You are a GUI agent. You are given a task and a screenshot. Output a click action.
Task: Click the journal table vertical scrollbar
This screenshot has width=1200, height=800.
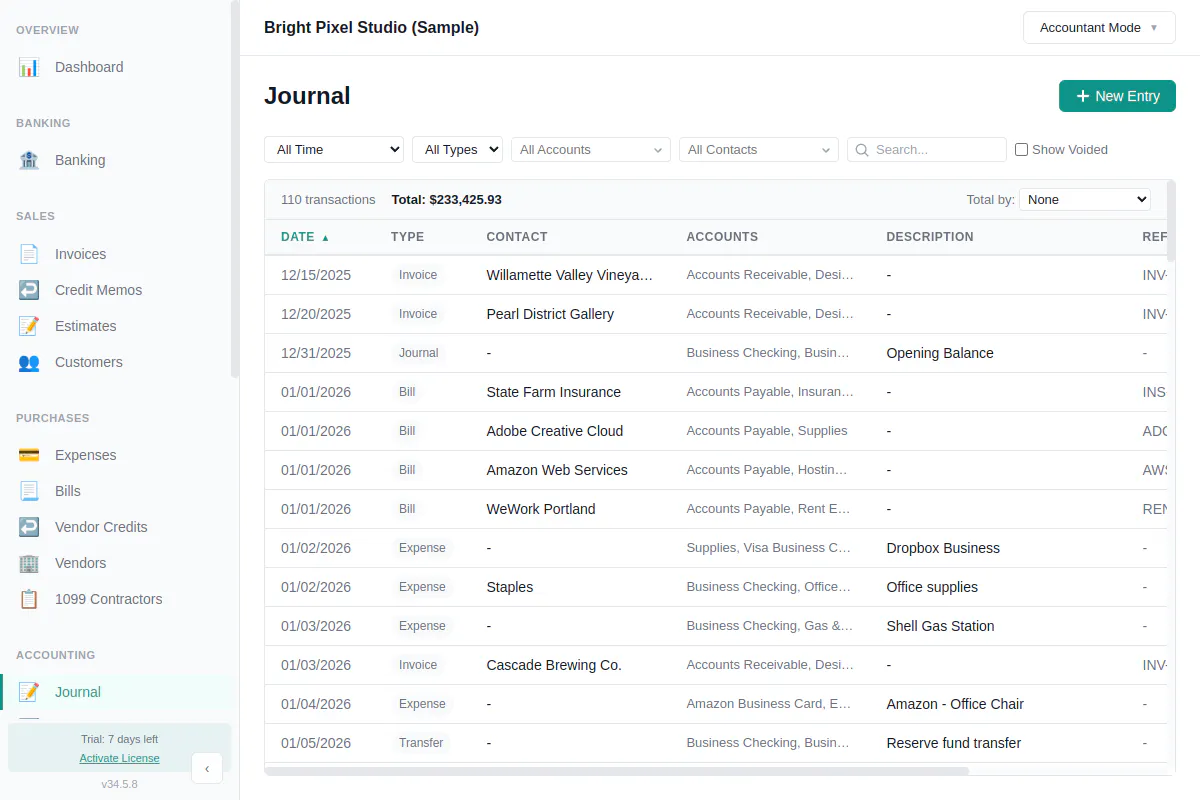(1171, 220)
